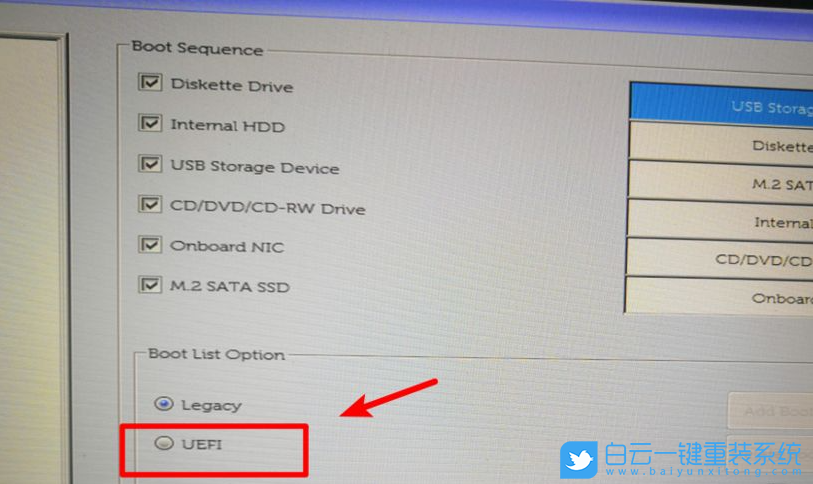The height and width of the screenshot is (484, 813).
Task: Click the UEFI label text
Action: pyautogui.click(x=202, y=444)
